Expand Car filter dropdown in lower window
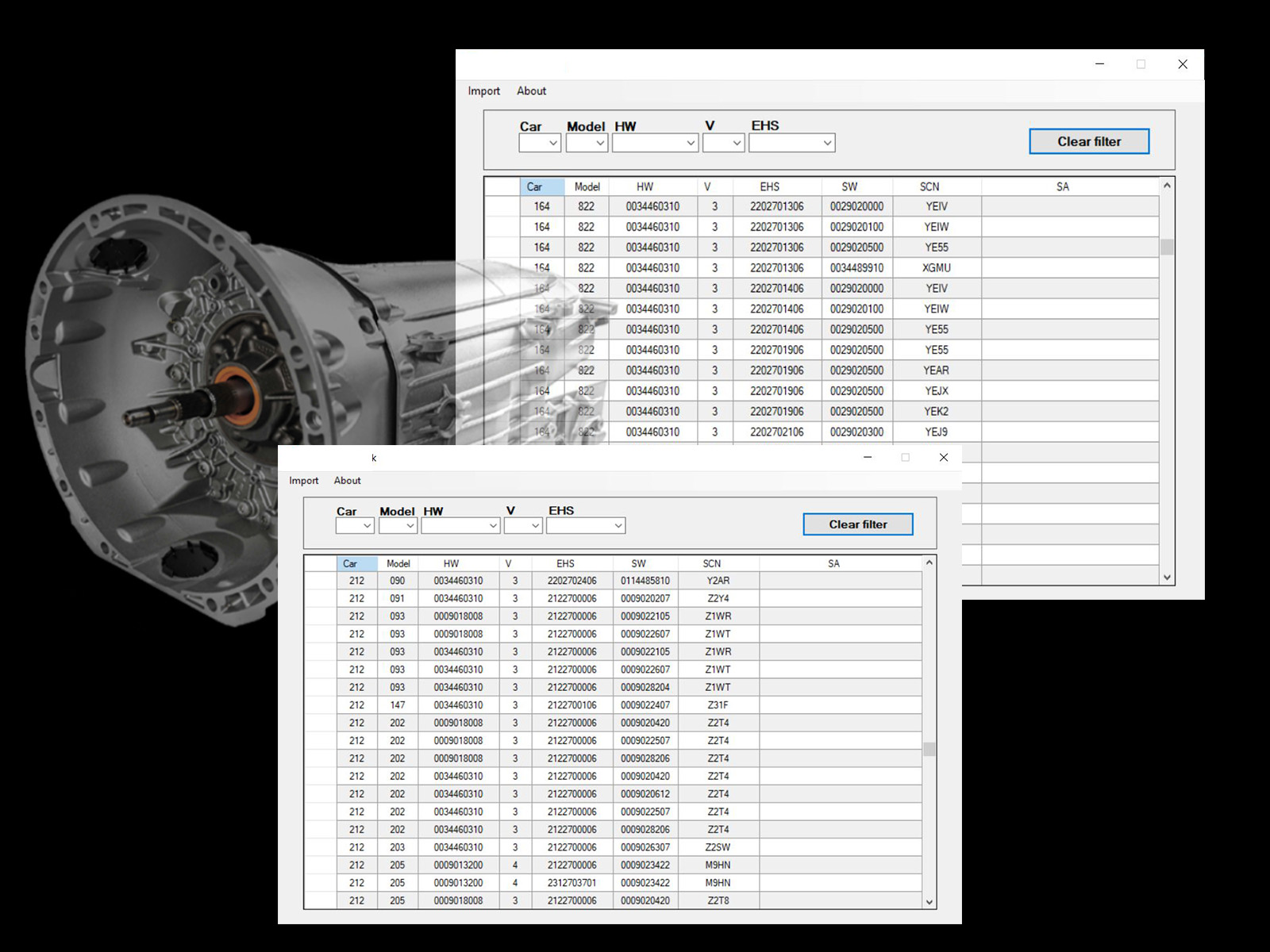Viewport: 1270px width, 952px height. pos(367,526)
